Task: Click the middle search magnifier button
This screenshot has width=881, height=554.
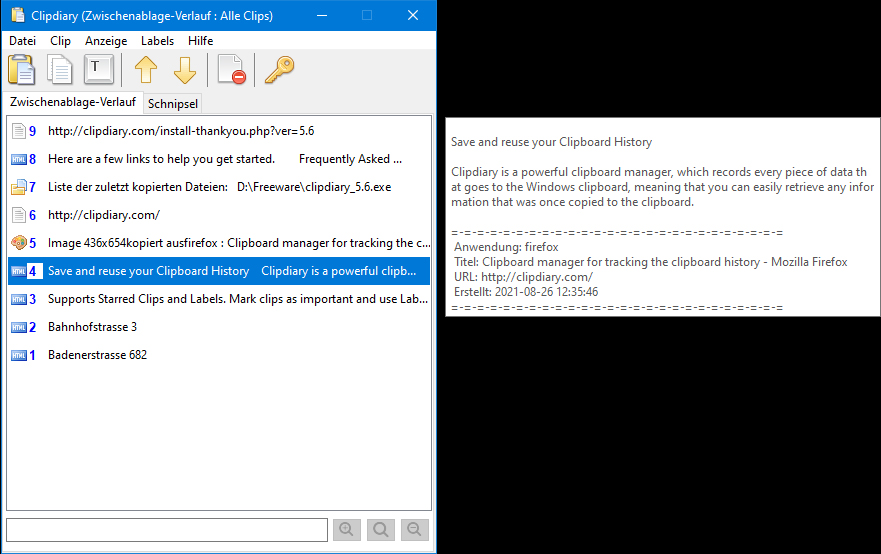Action: (x=380, y=530)
